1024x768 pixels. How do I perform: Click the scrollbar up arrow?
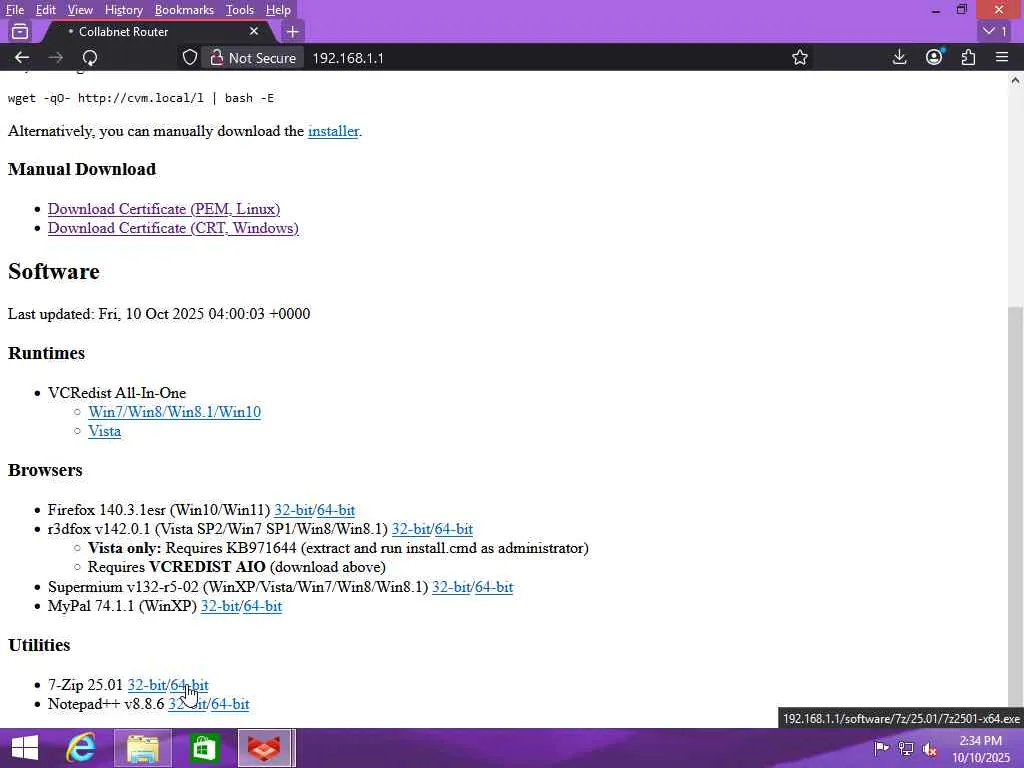click(x=1015, y=80)
